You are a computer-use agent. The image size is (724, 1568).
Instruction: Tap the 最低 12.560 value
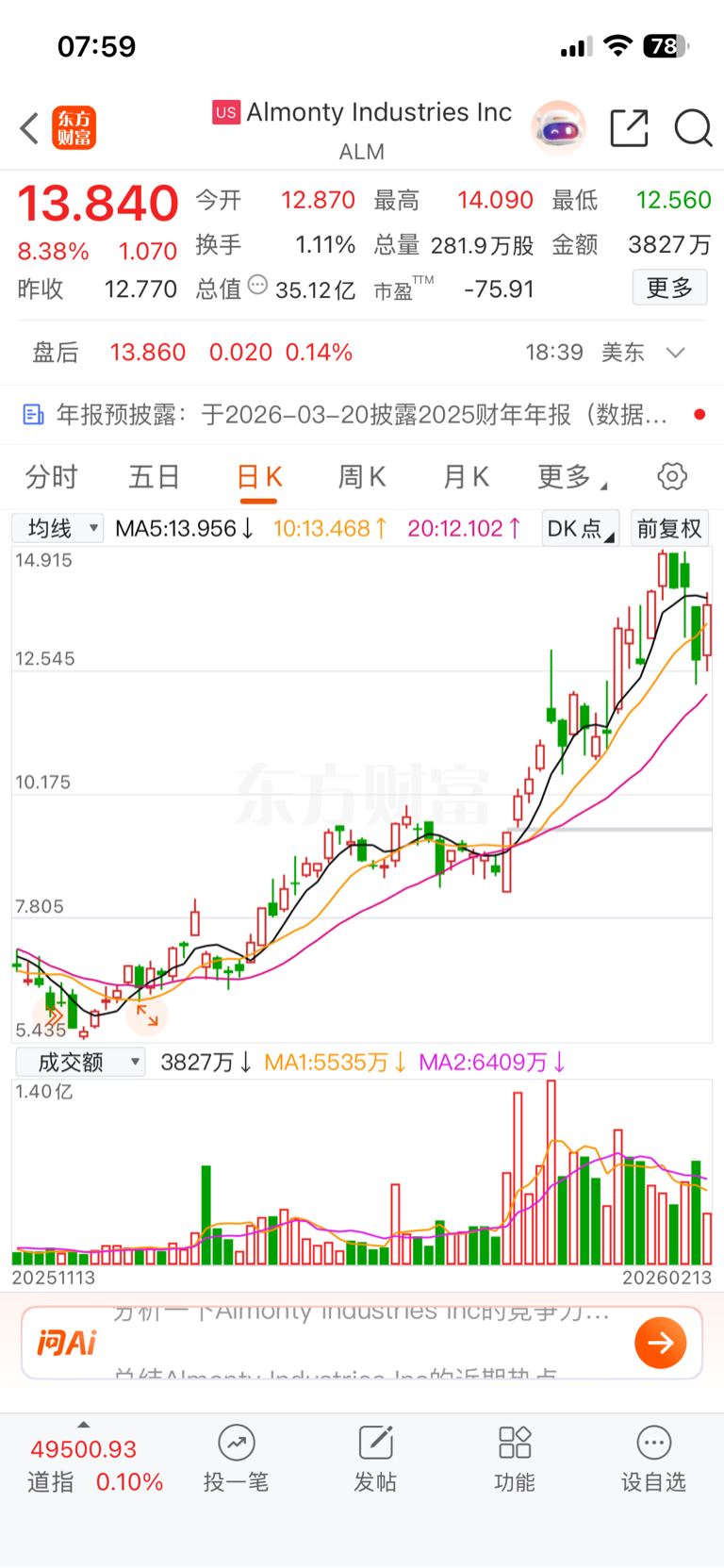[673, 200]
